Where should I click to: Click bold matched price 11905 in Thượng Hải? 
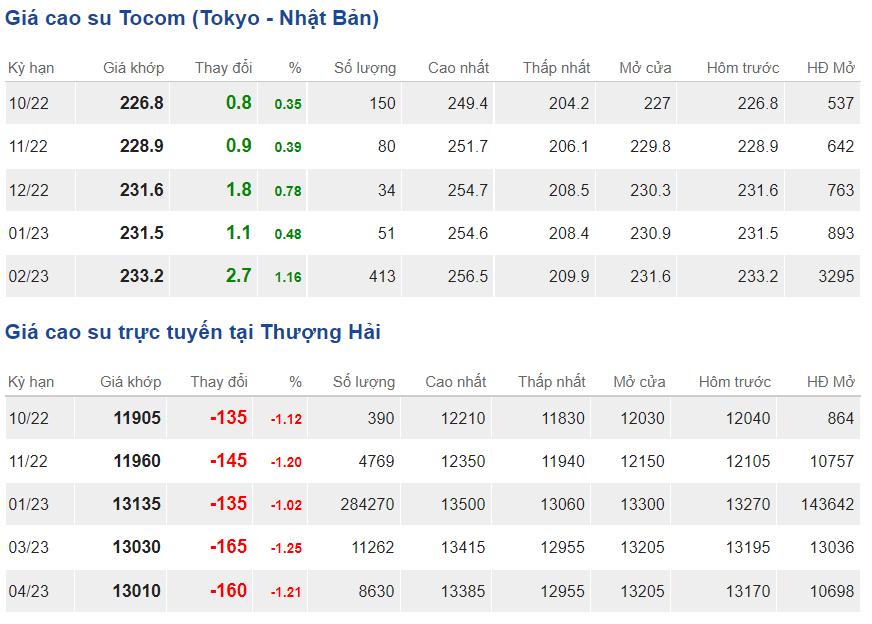tap(137, 418)
